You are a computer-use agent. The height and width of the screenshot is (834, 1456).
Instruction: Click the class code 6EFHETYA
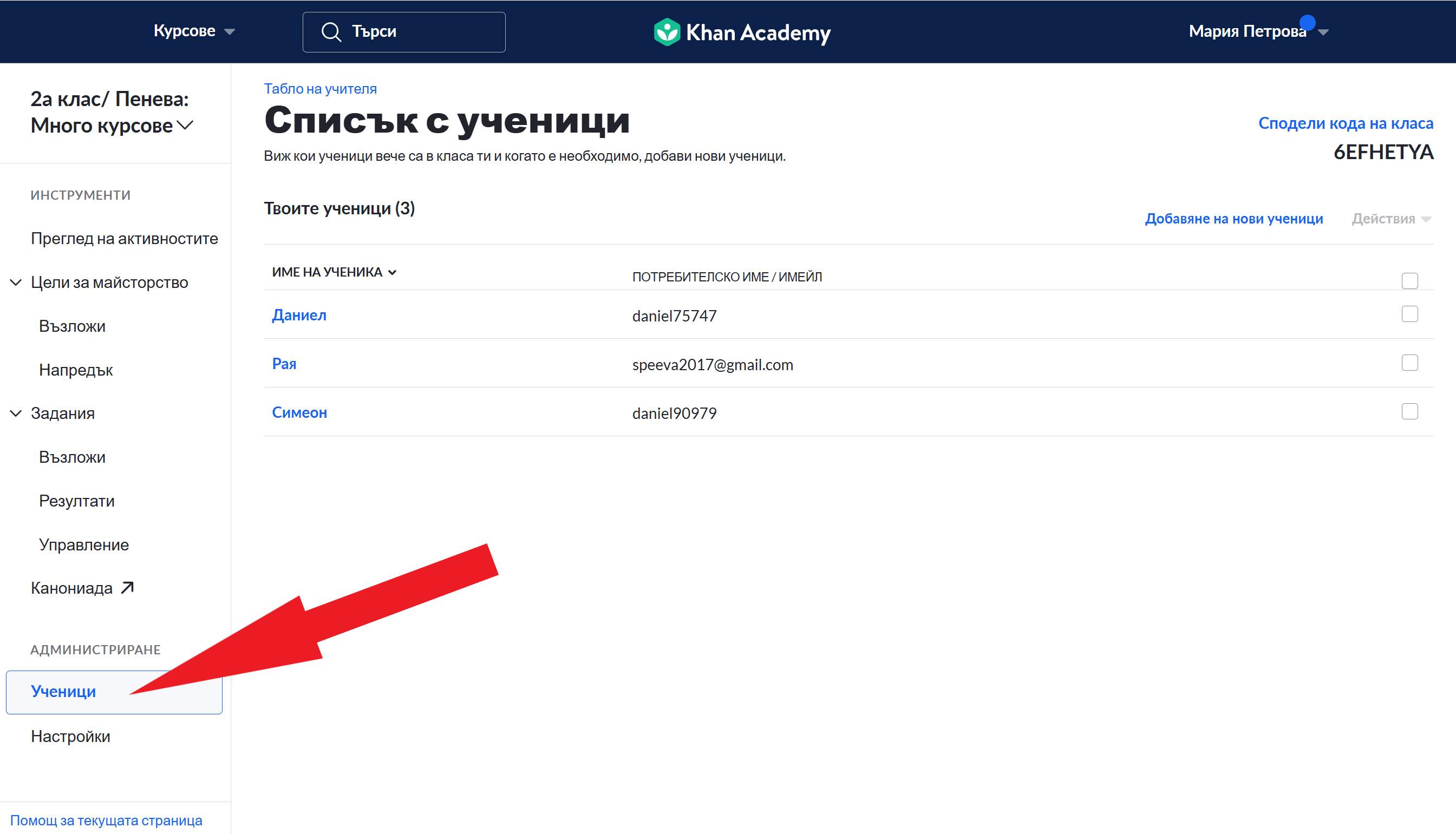[1383, 153]
